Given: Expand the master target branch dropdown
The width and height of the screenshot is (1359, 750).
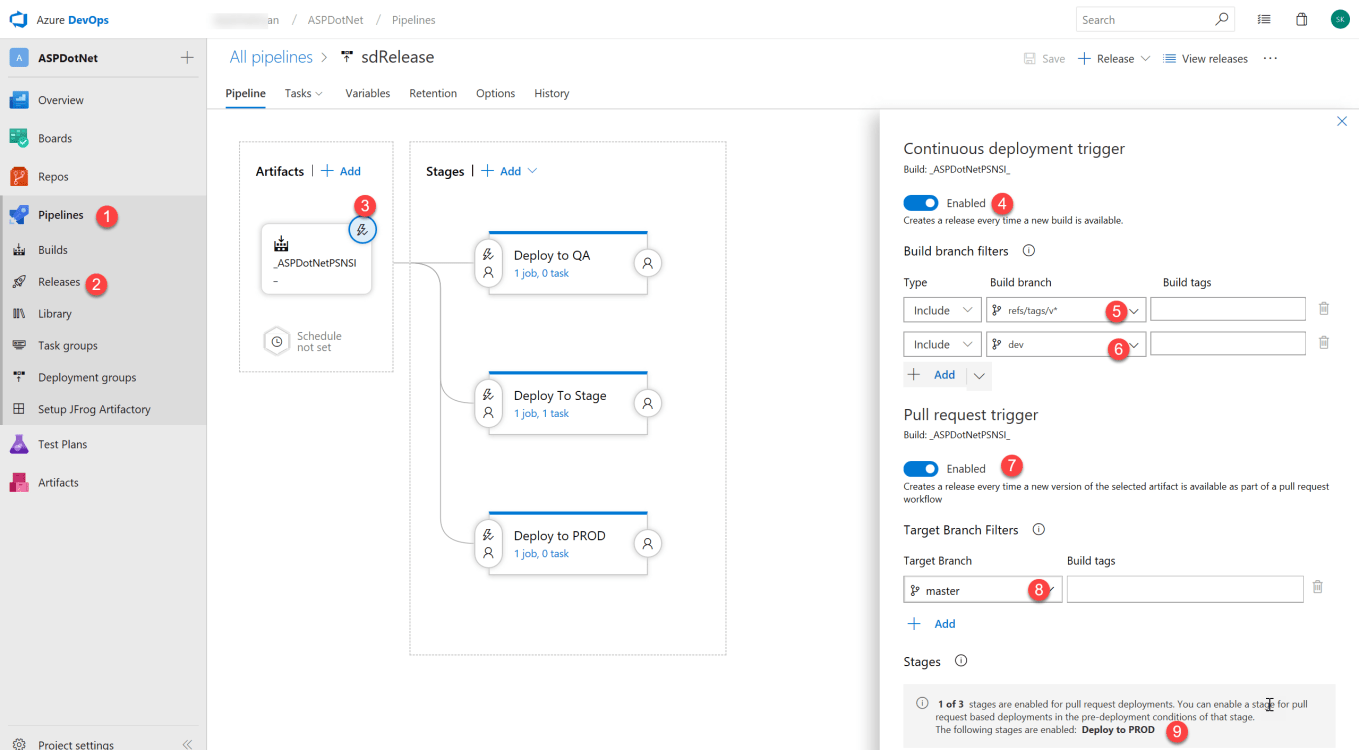Looking at the screenshot, I should pyautogui.click(x=1051, y=590).
